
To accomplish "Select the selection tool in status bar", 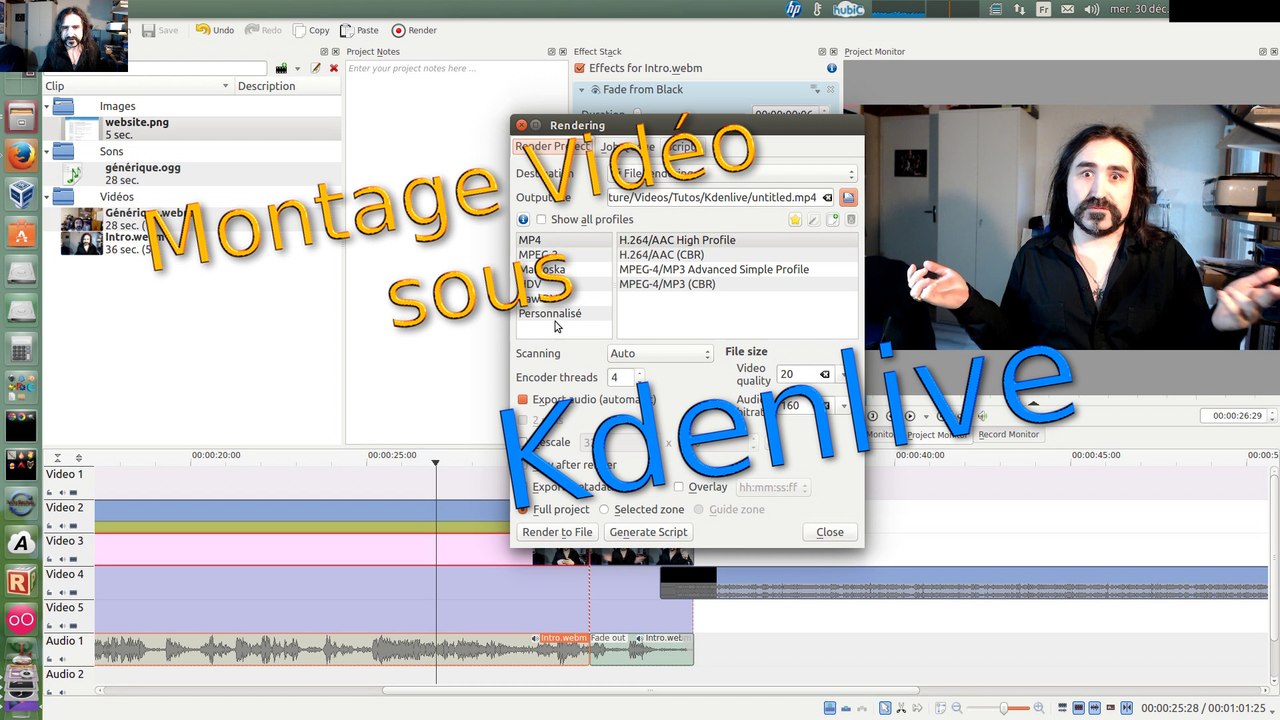I will (885, 708).
